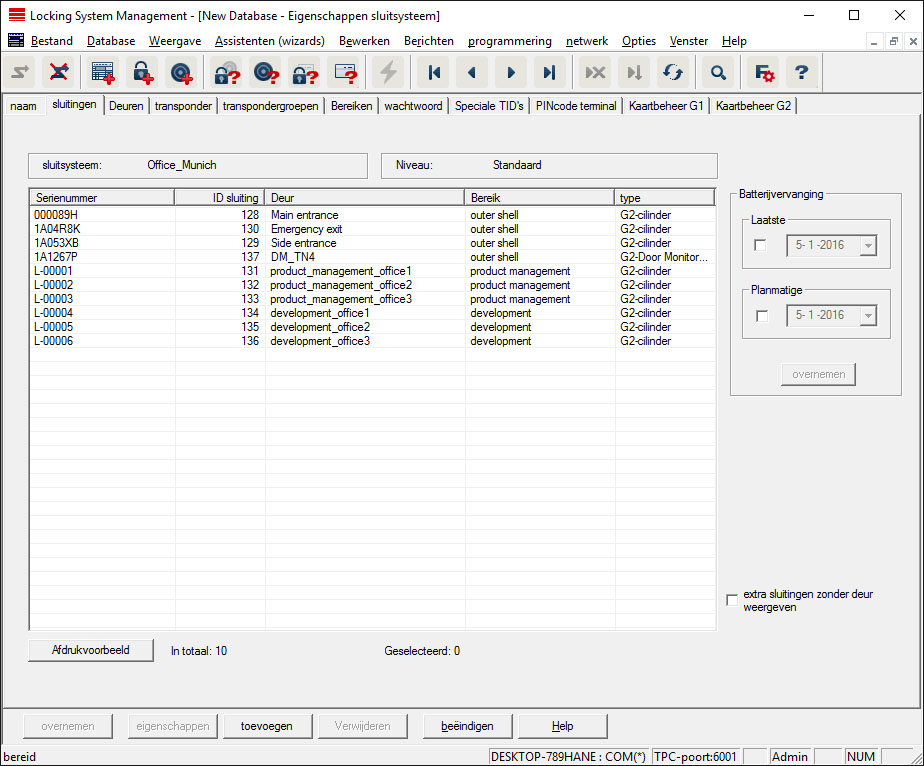The image size is (924, 766).
Task: Enable the Laatste battery replacement checkbox
Action: [x=761, y=246]
